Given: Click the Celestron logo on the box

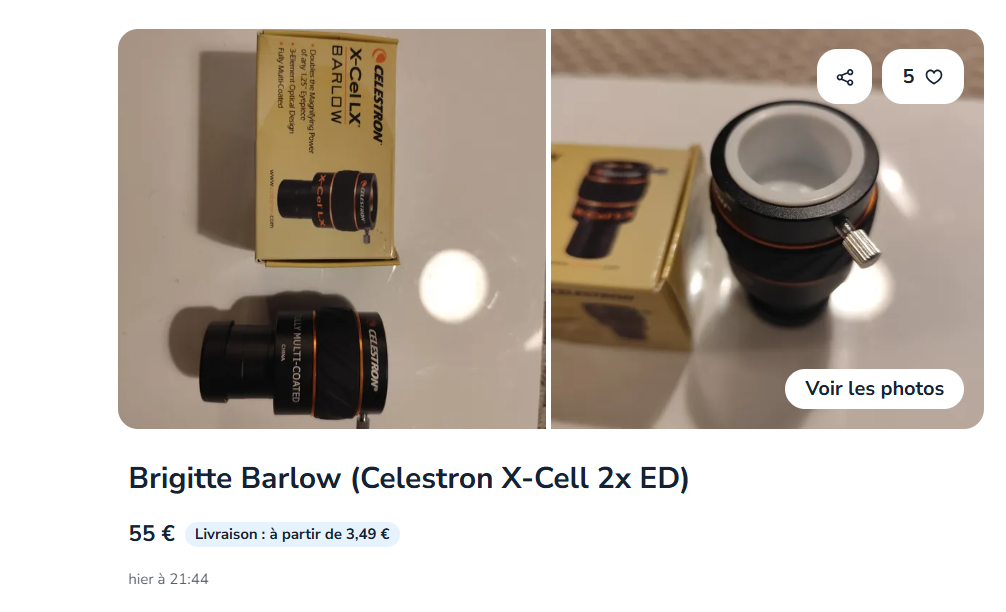Looking at the screenshot, I should [376, 96].
